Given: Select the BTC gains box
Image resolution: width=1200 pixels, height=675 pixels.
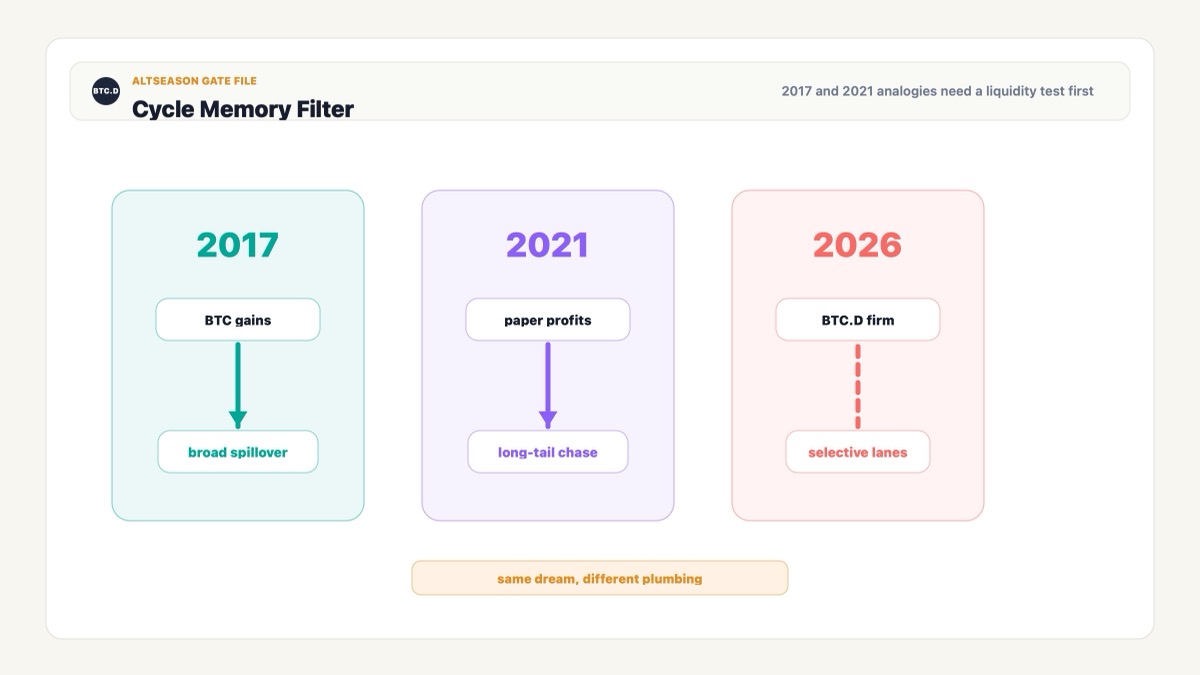Looking at the screenshot, I should tap(238, 320).
